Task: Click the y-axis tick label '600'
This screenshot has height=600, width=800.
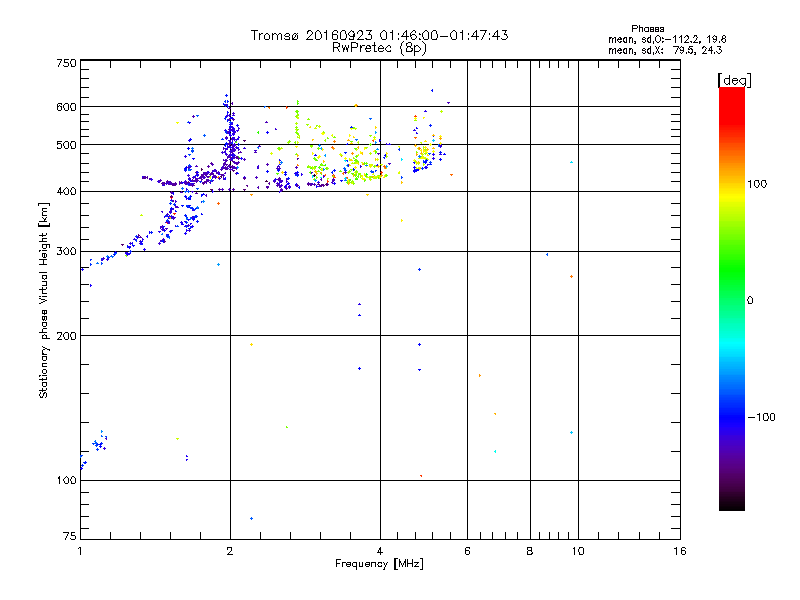Action: (x=66, y=107)
